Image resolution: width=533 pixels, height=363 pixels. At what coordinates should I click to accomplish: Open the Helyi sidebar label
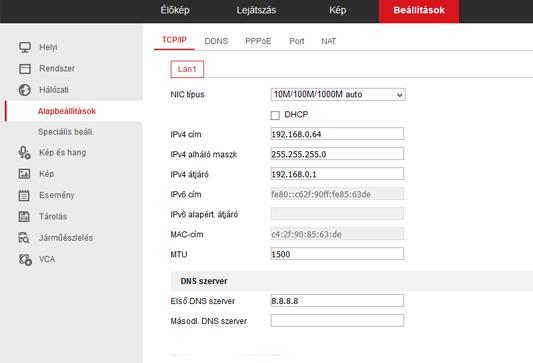tap(48, 47)
